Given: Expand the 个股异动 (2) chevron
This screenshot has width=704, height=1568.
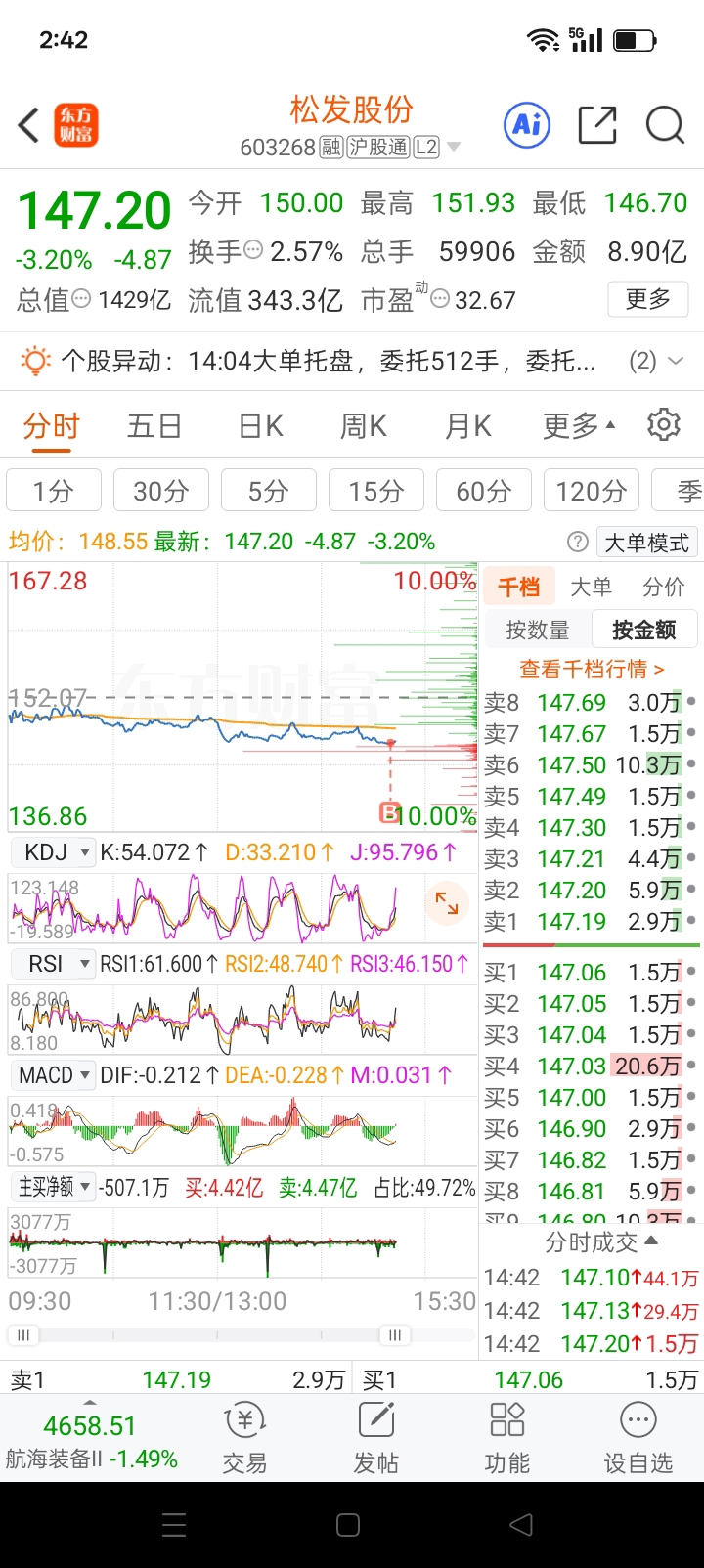Looking at the screenshot, I should click(x=676, y=361).
